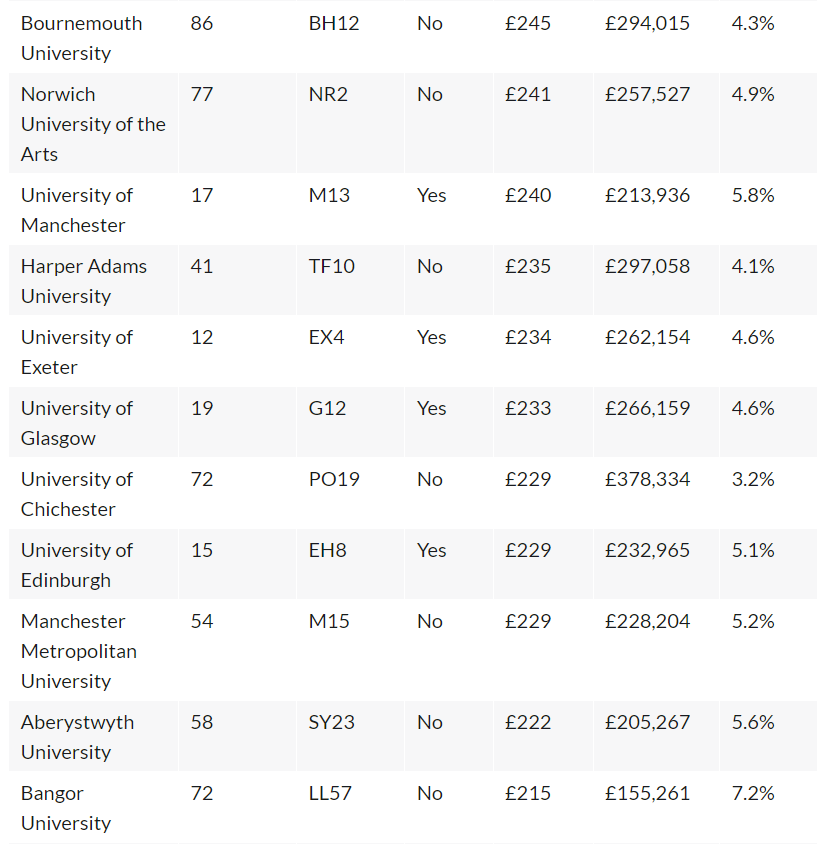Click the £378,334 price value
The width and height of the screenshot is (828, 844).
pyautogui.click(x=647, y=480)
